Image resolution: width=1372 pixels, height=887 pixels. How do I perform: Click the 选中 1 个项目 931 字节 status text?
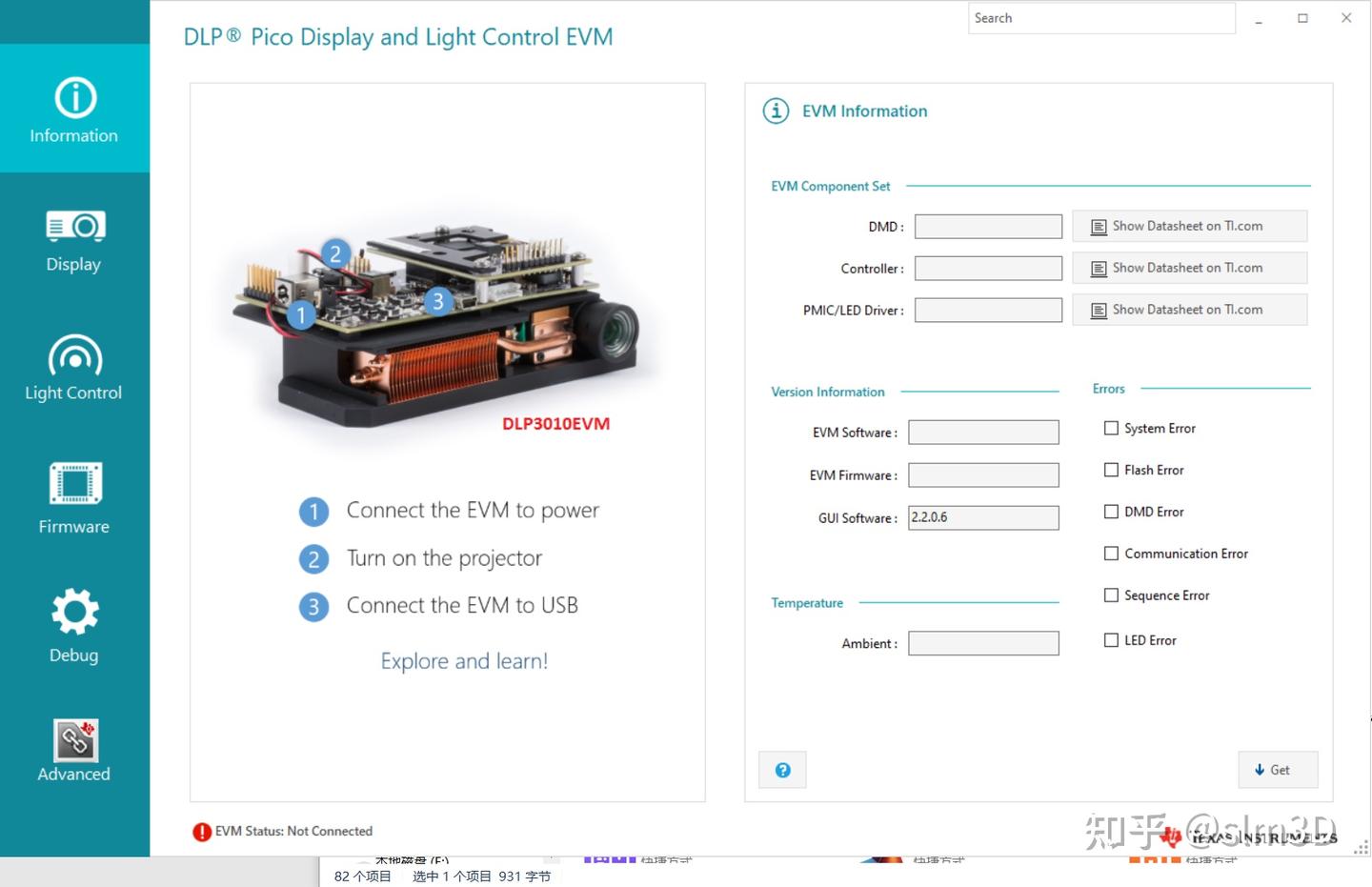point(482,877)
